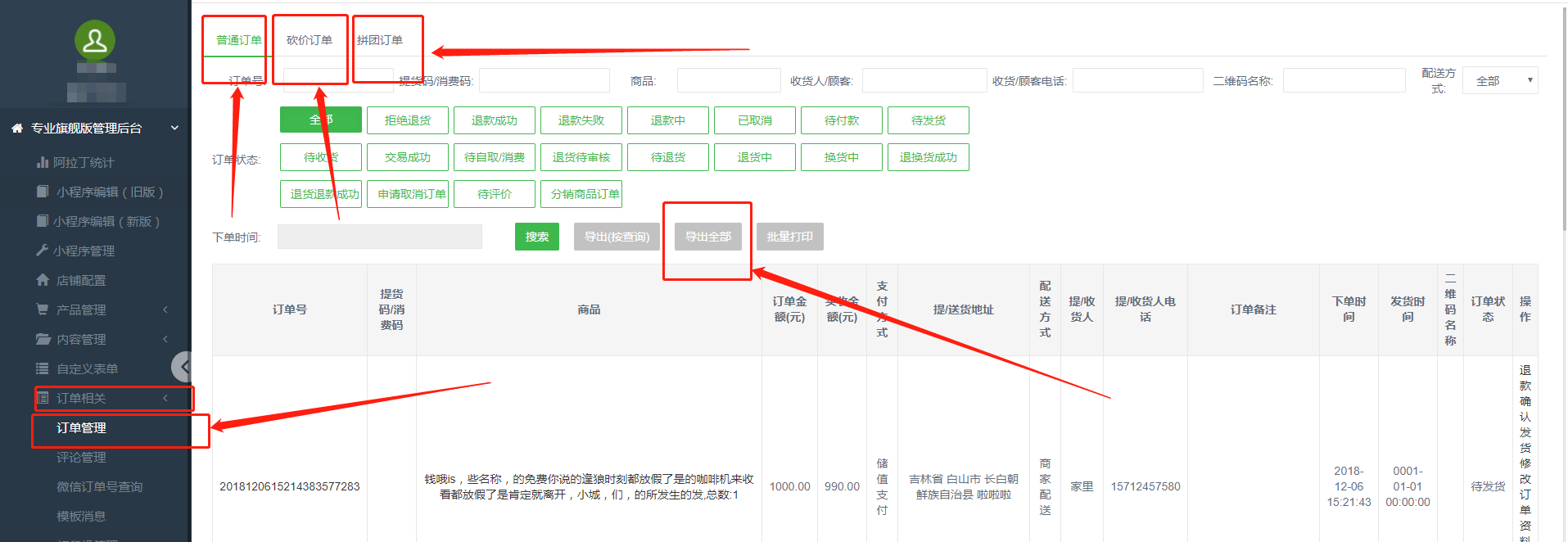Click the bar chart icon for 阿拉丁统计
This screenshot has width=1568, height=542.
tap(43, 162)
